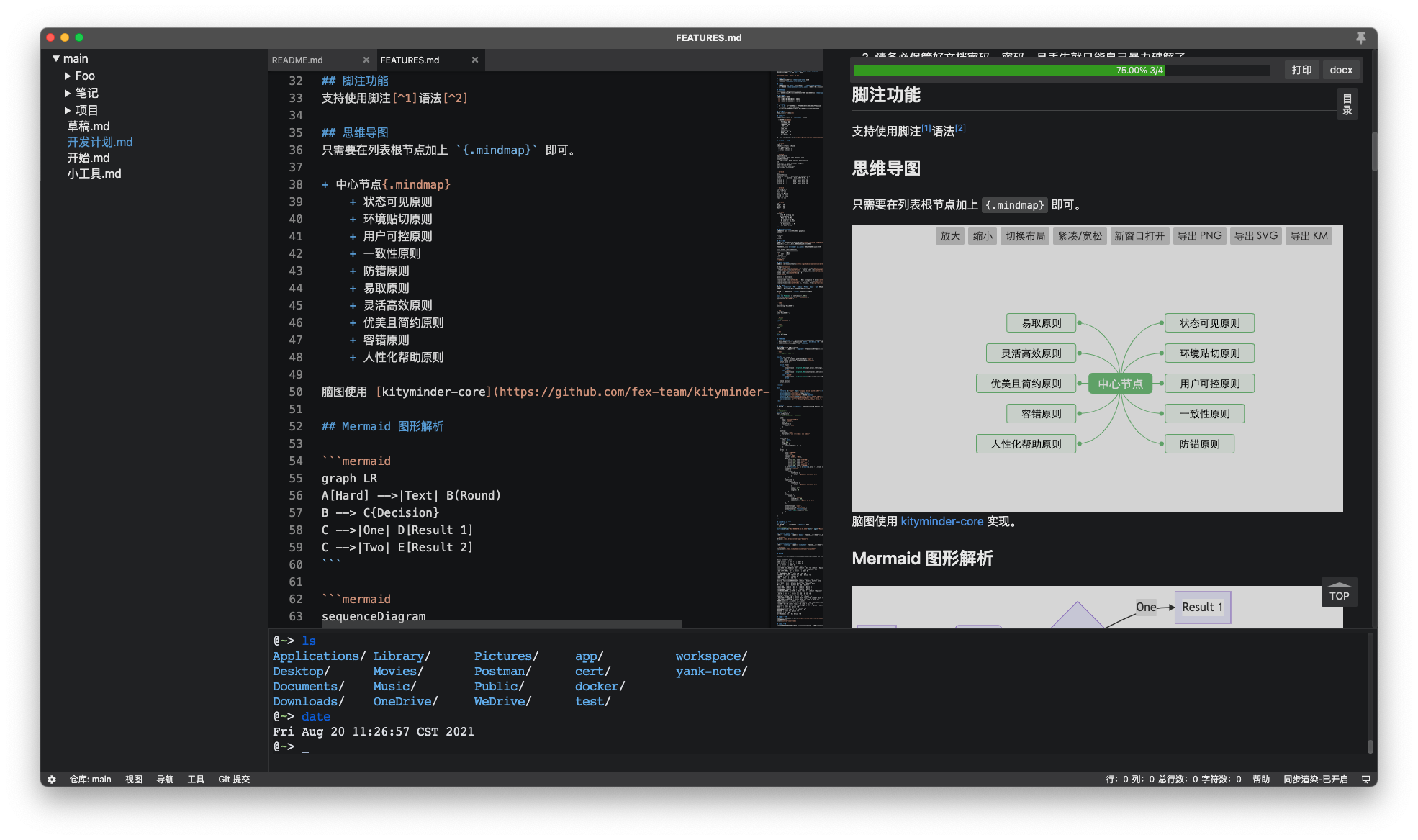Viewport: 1418px width, 840px height.
Task: Open file 草稿.md
Action: [89, 126]
